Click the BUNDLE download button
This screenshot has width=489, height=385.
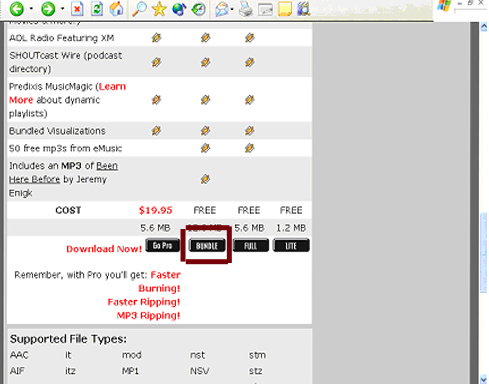[207, 246]
